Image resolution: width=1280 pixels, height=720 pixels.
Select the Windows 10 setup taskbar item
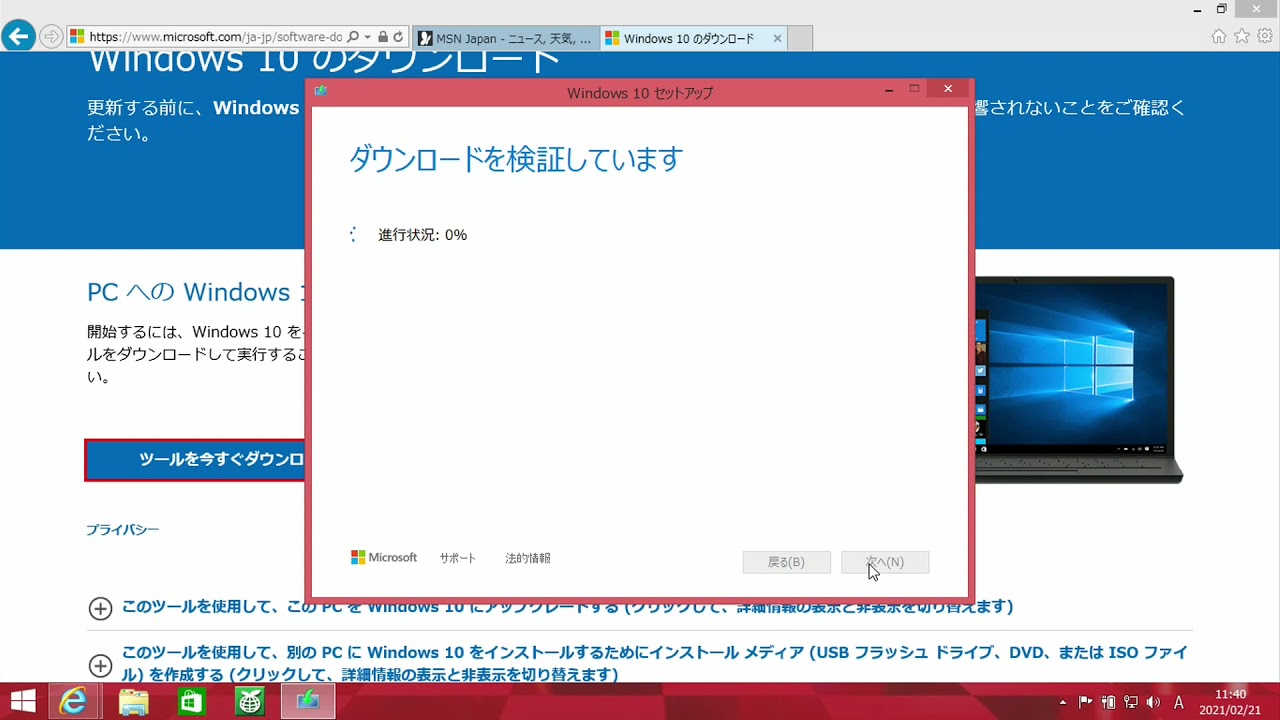click(307, 702)
